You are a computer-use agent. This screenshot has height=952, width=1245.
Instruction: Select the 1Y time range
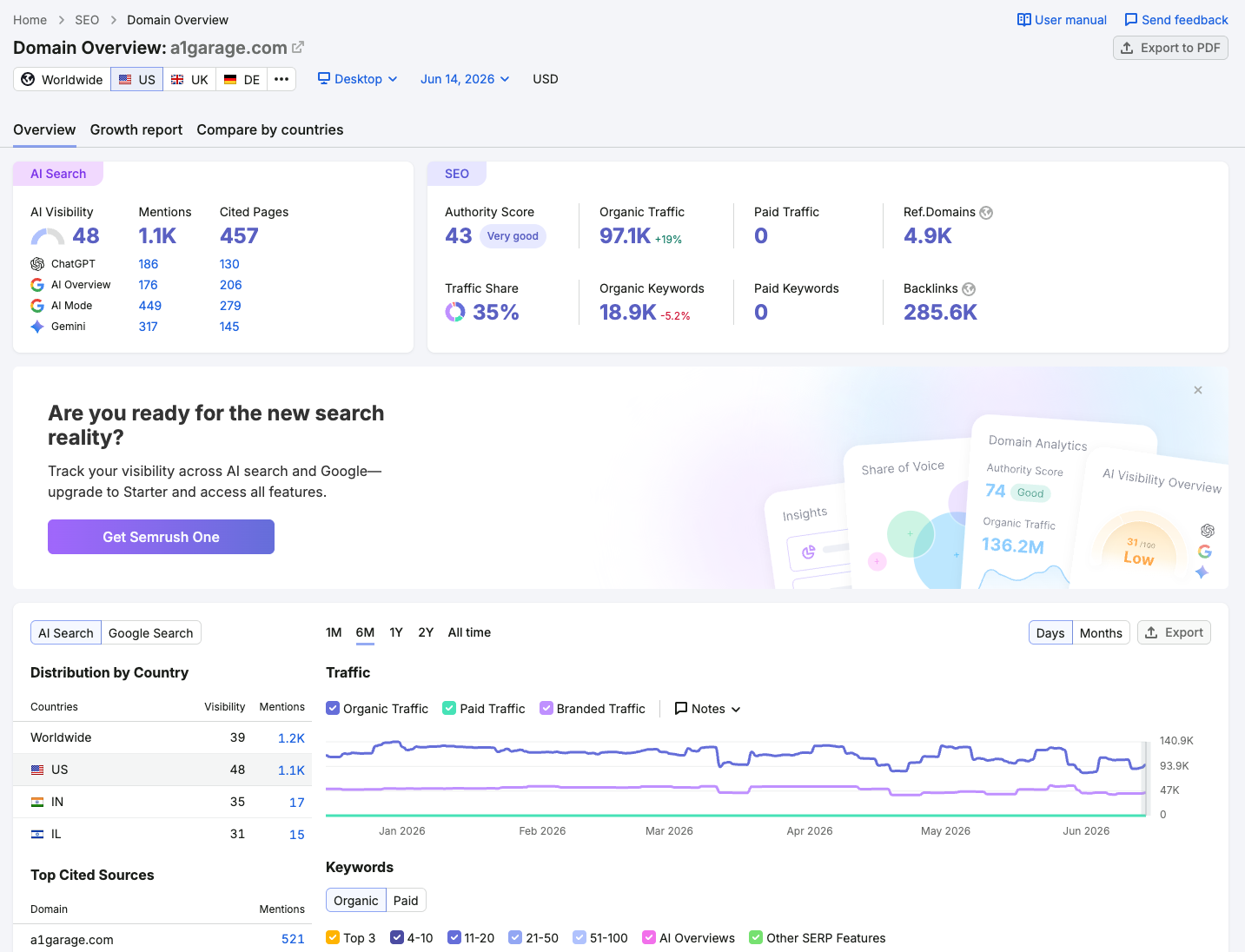point(396,632)
